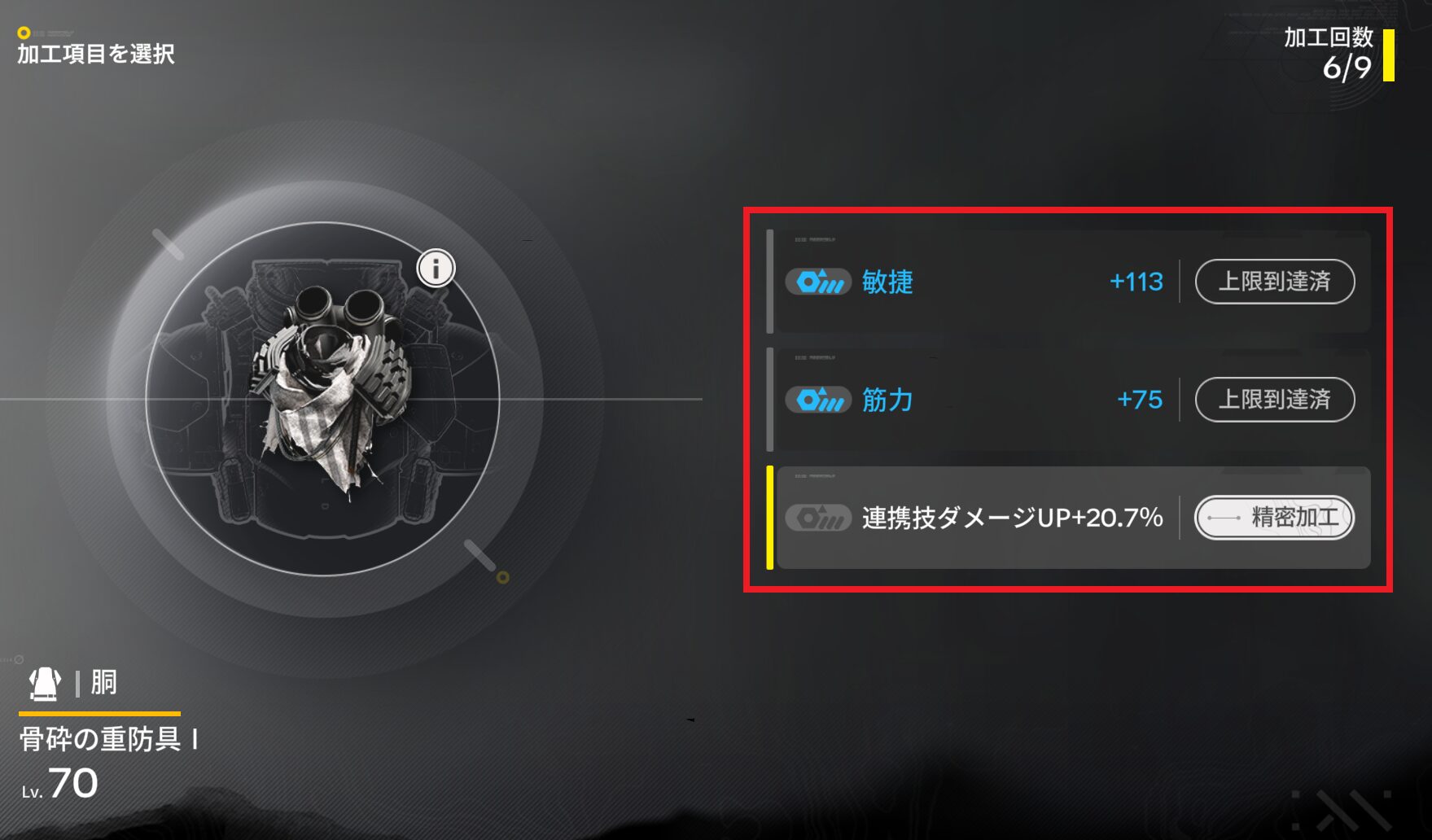
Task: Click the 胴 body armor slot icon
Action: (46, 683)
